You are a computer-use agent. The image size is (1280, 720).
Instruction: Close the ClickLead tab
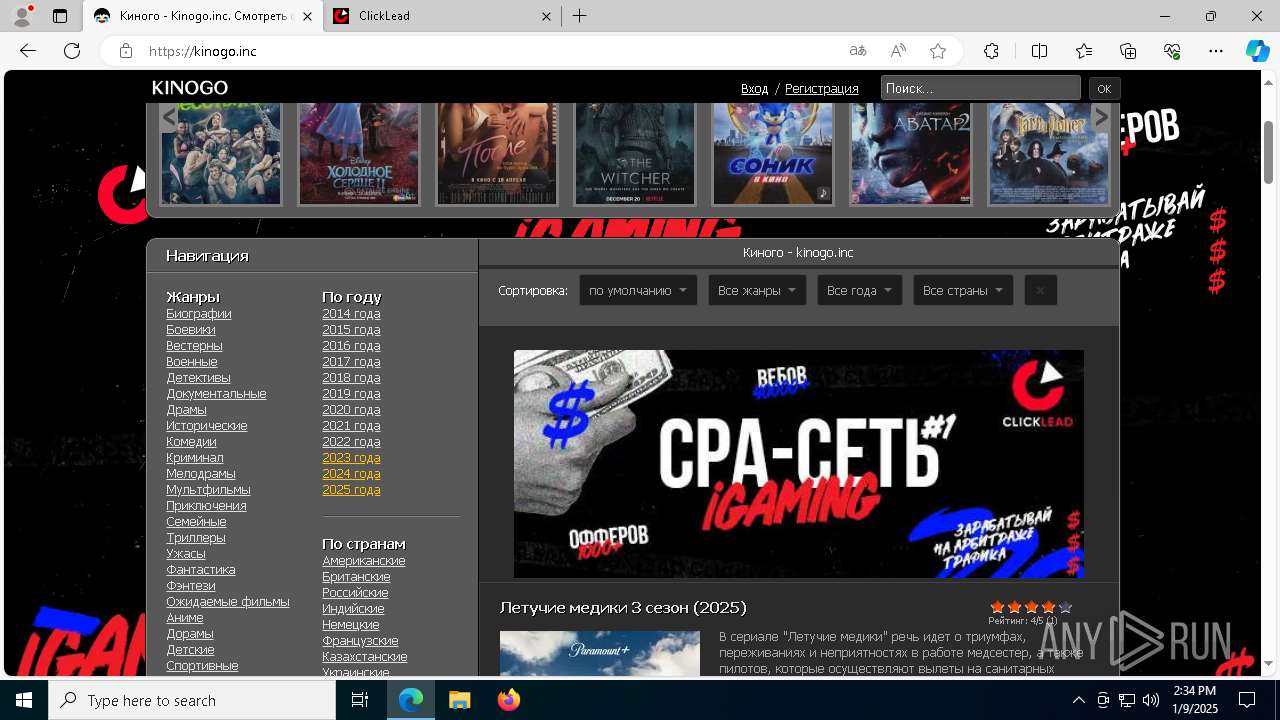[x=546, y=16]
